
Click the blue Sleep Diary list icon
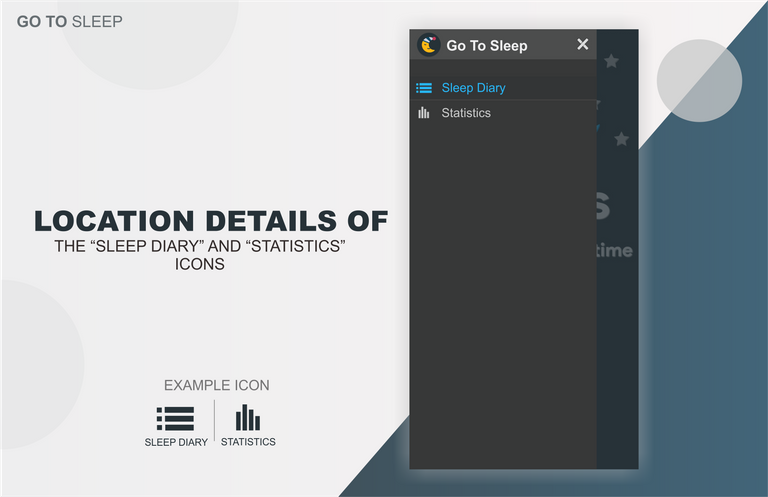tap(424, 88)
